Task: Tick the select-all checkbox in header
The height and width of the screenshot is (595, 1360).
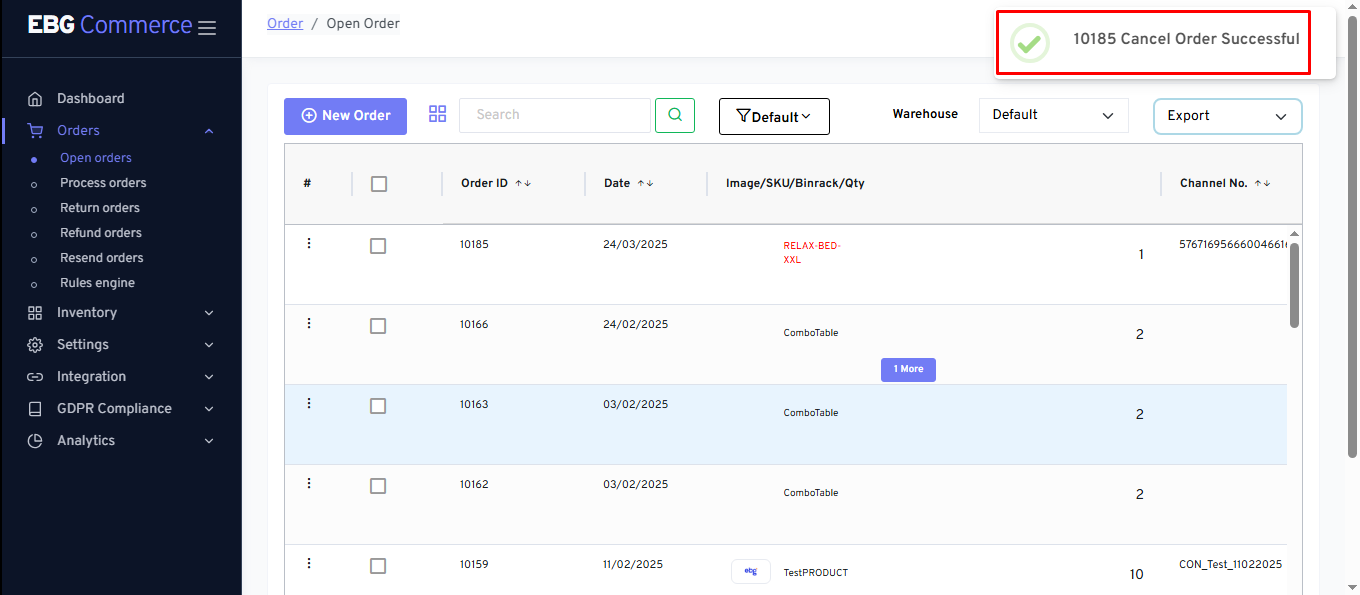Action: pyautogui.click(x=379, y=184)
